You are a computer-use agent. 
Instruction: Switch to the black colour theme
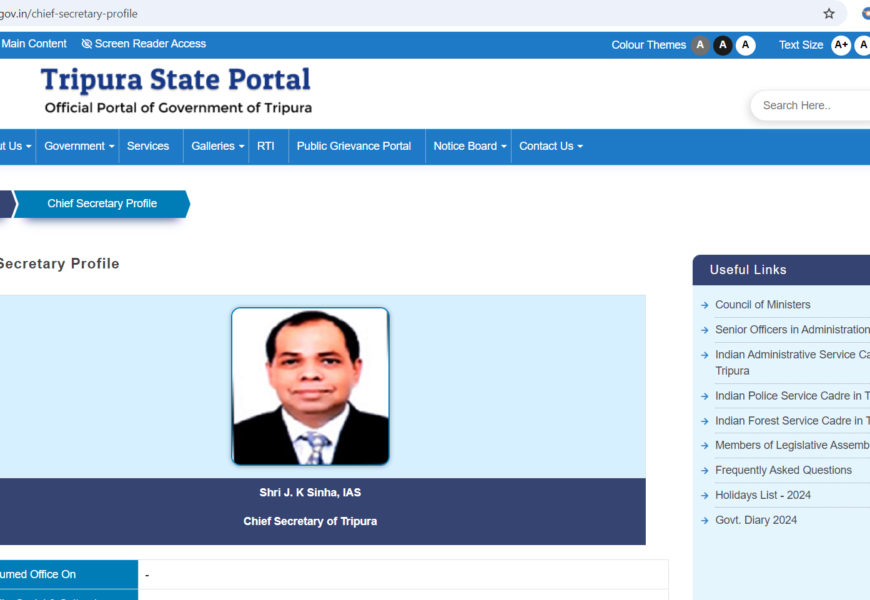(x=723, y=45)
